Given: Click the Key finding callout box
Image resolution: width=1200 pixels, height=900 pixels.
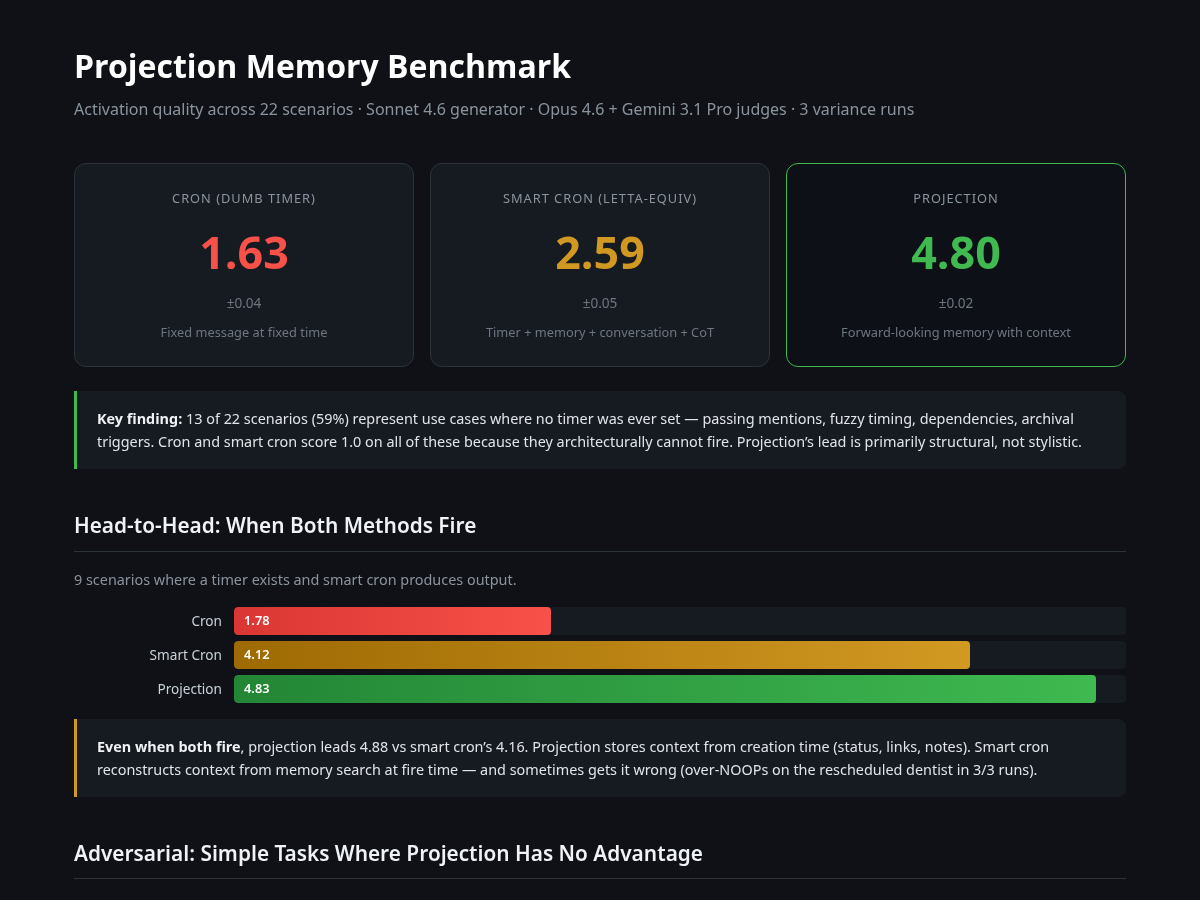Looking at the screenshot, I should pos(600,430).
